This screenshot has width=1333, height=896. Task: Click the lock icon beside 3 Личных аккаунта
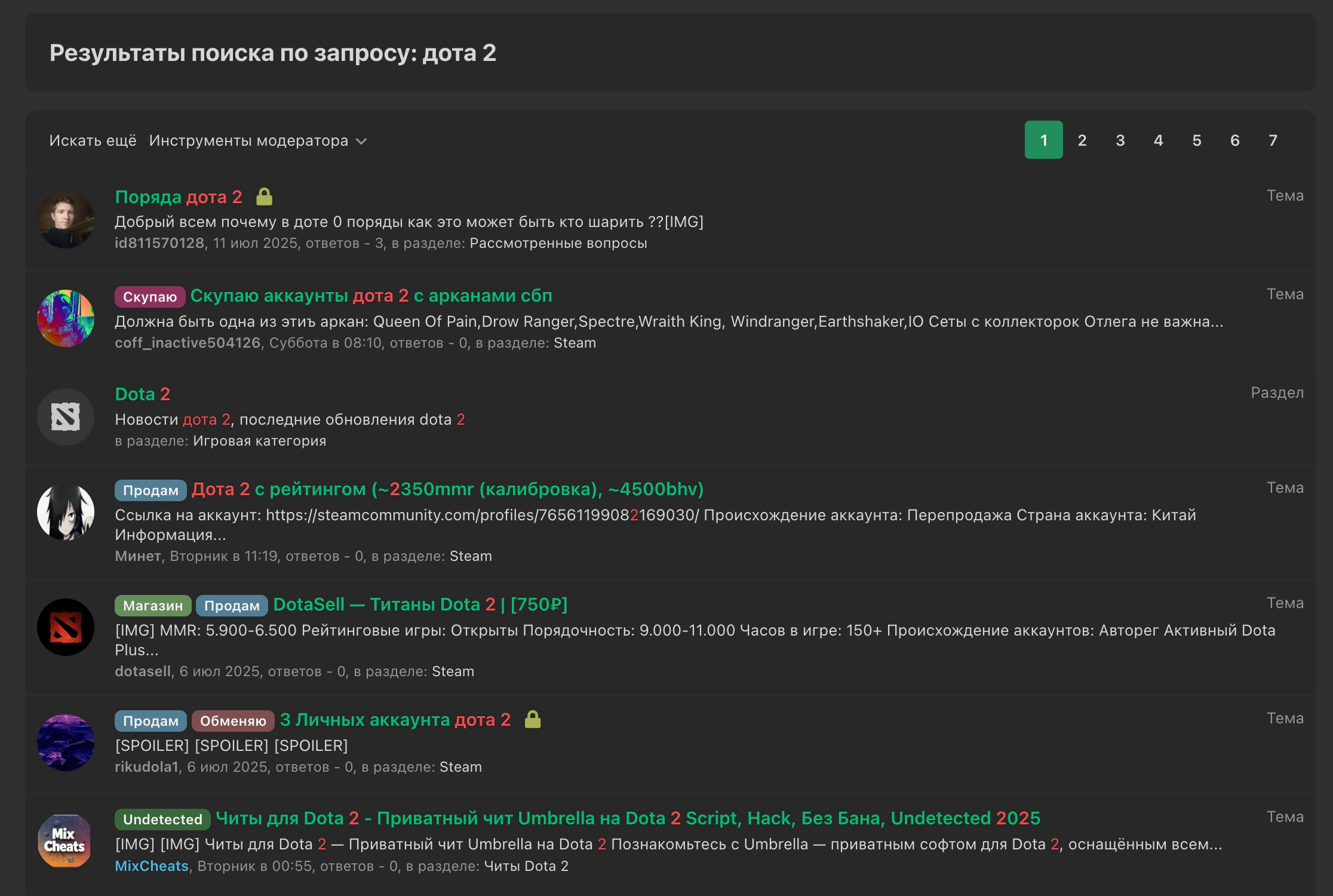tap(532, 719)
